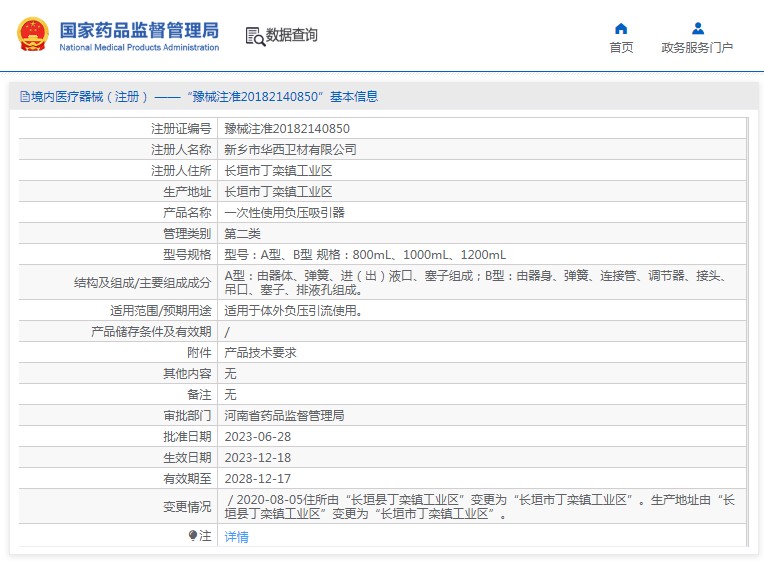This screenshot has width=764, height=561.
Task: Select 产品储存条件及有效期 label
Action: pos(151,331)
